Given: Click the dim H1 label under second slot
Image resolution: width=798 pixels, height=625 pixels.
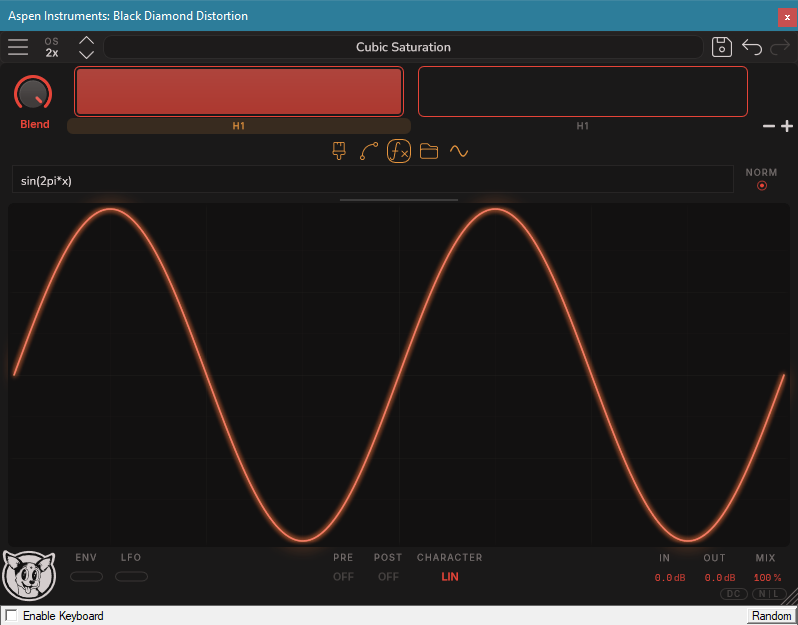Looking at the screenshot, I should (583, 126).
